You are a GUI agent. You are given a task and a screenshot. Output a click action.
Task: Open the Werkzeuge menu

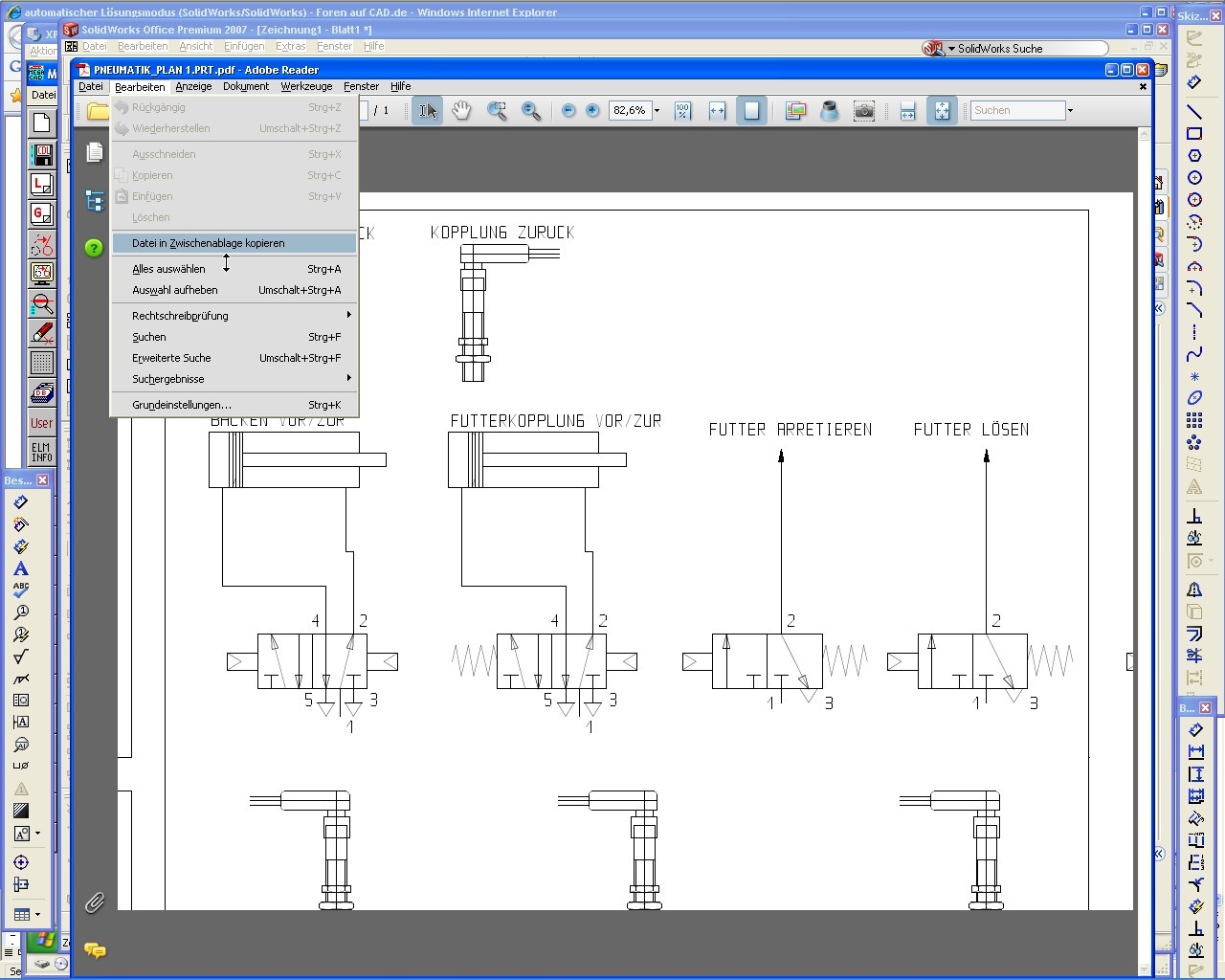[x=306, y=86]
